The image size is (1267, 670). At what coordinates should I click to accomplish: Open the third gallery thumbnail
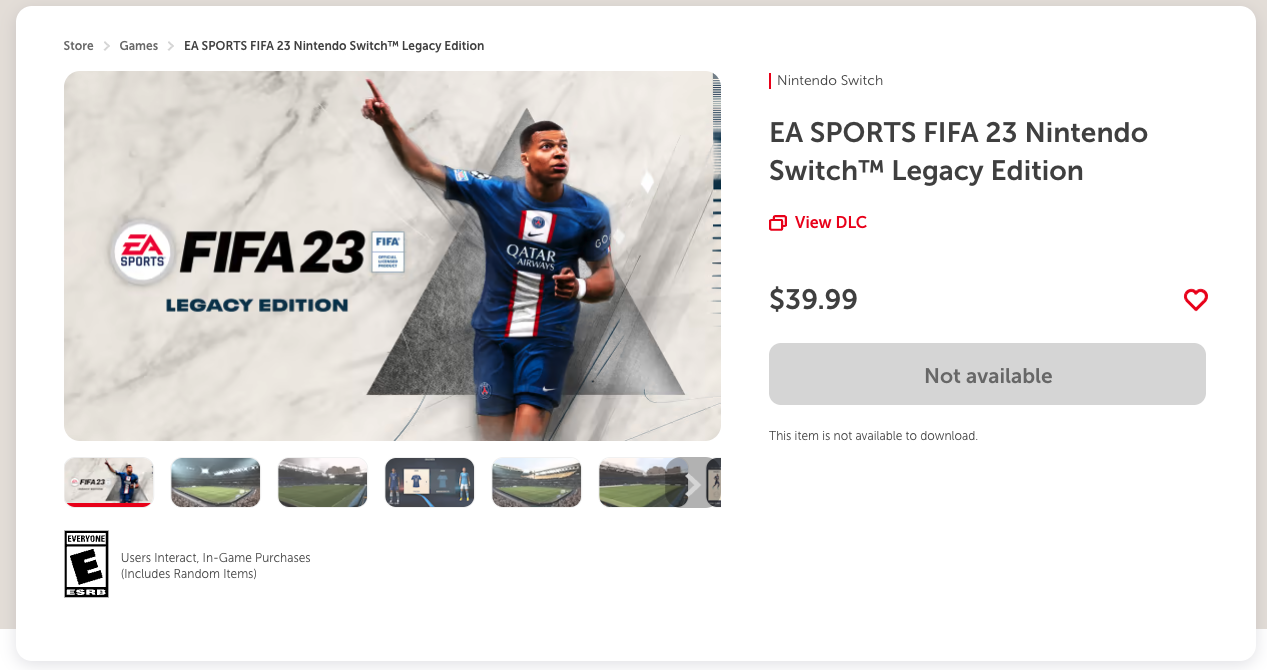tap(323, 482)
